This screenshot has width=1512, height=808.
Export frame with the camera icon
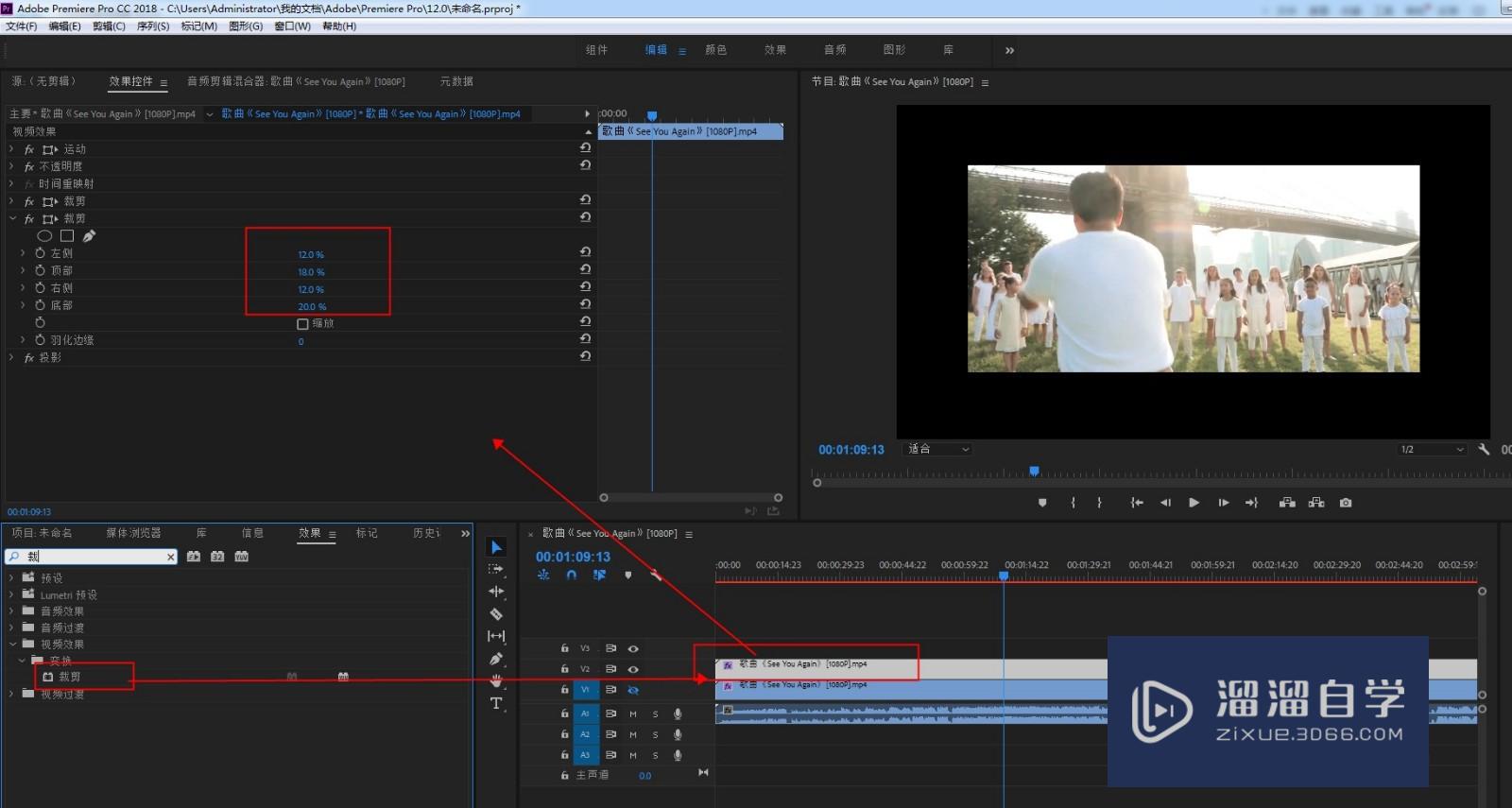[1346, 503]
